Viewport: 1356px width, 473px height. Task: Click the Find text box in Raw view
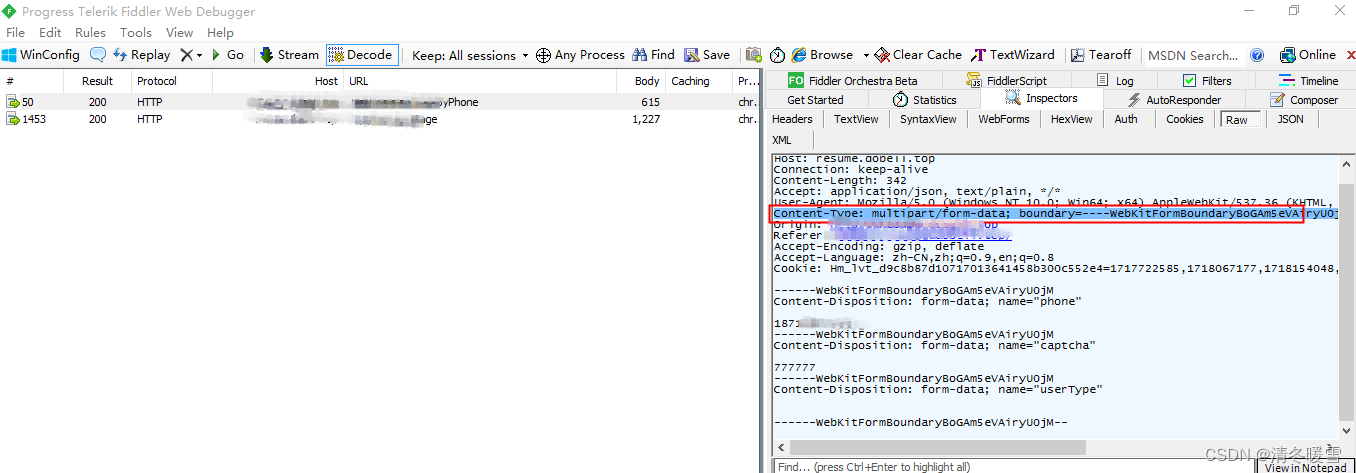point(1014,466)
